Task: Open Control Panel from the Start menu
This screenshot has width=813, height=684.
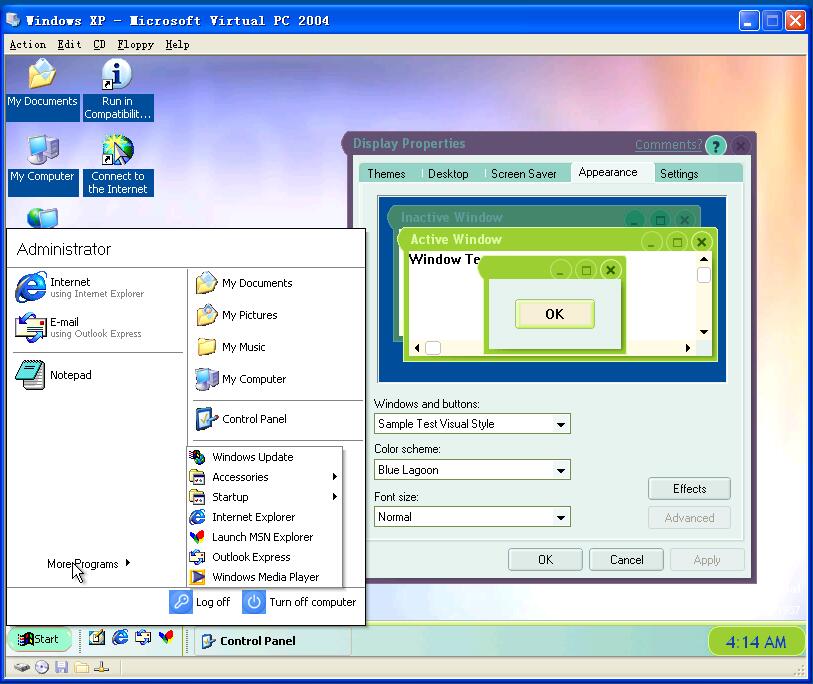Action: tap(241, 419)
